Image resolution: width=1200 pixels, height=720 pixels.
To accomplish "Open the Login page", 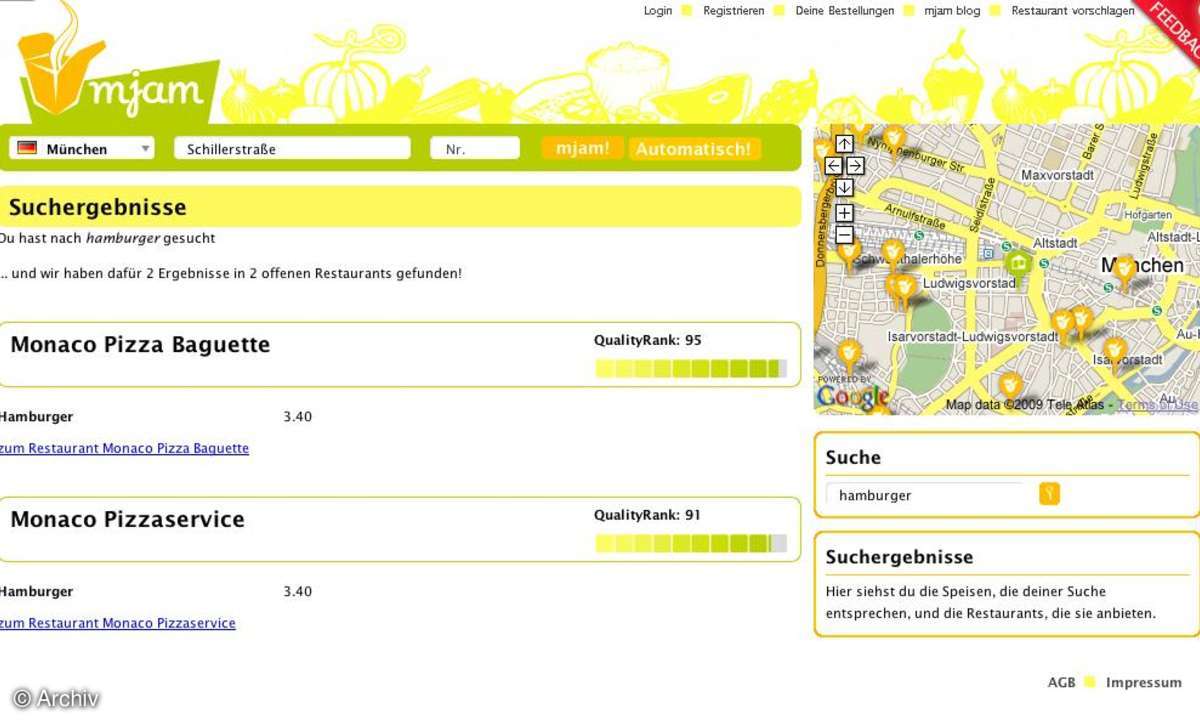I will click(x=658, y=11).
